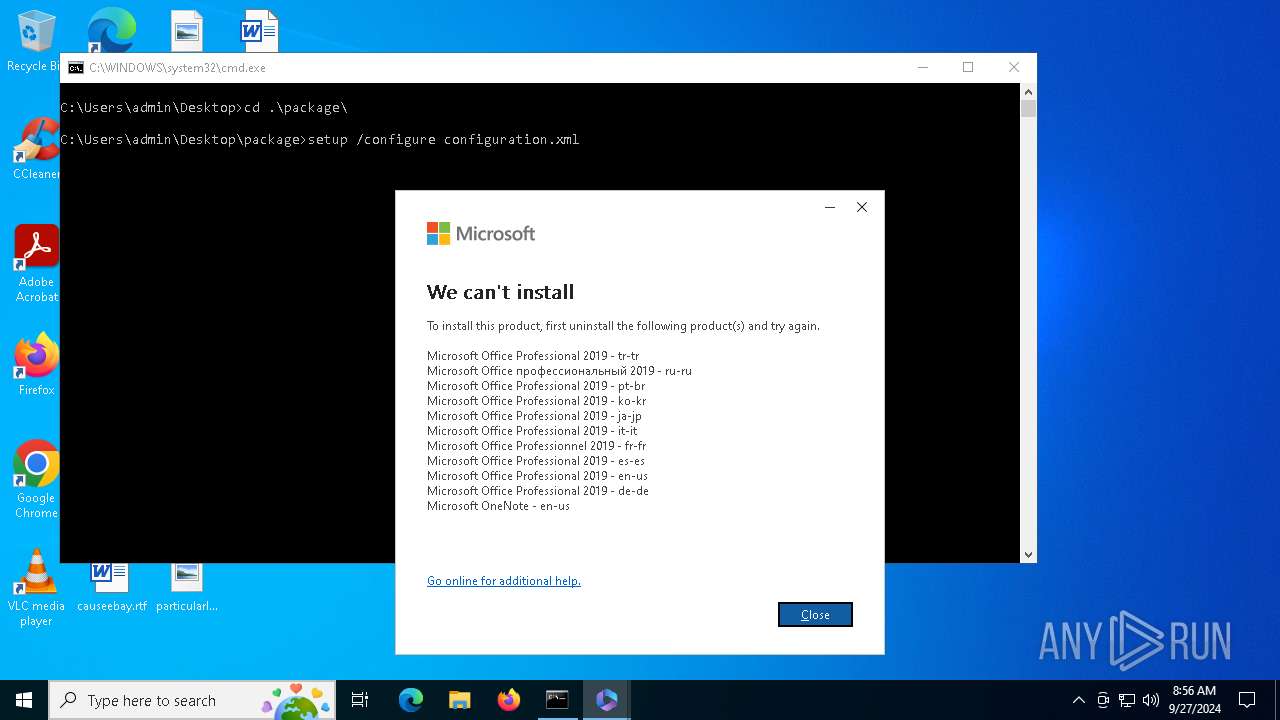Select Microsoft Office Professional 2019 - ko-kr
The width and height of the screenshot is (1280, 720).
(x=536, y=401)
